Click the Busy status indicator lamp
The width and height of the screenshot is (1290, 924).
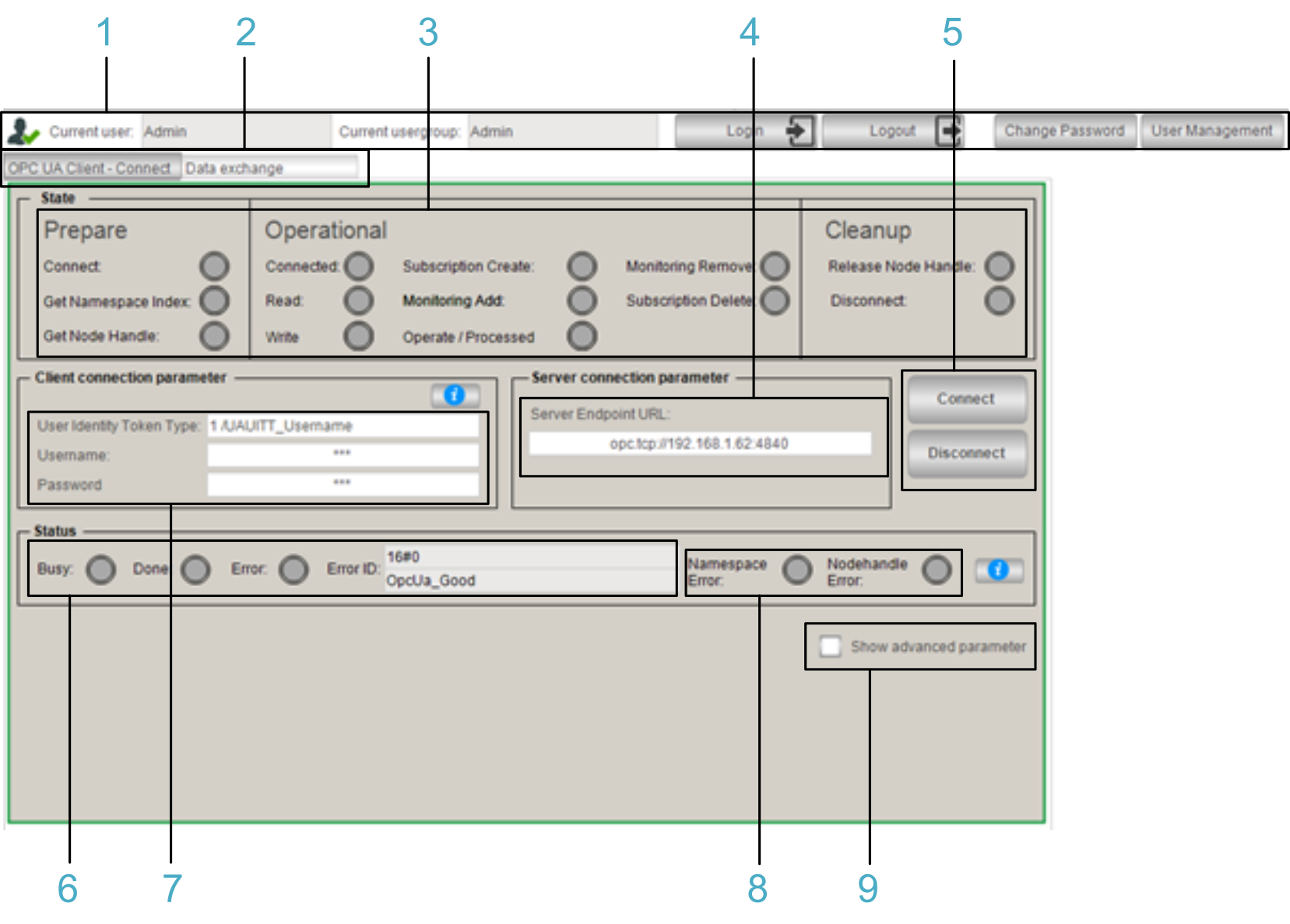pyautogui.click(x=101, y=570)
